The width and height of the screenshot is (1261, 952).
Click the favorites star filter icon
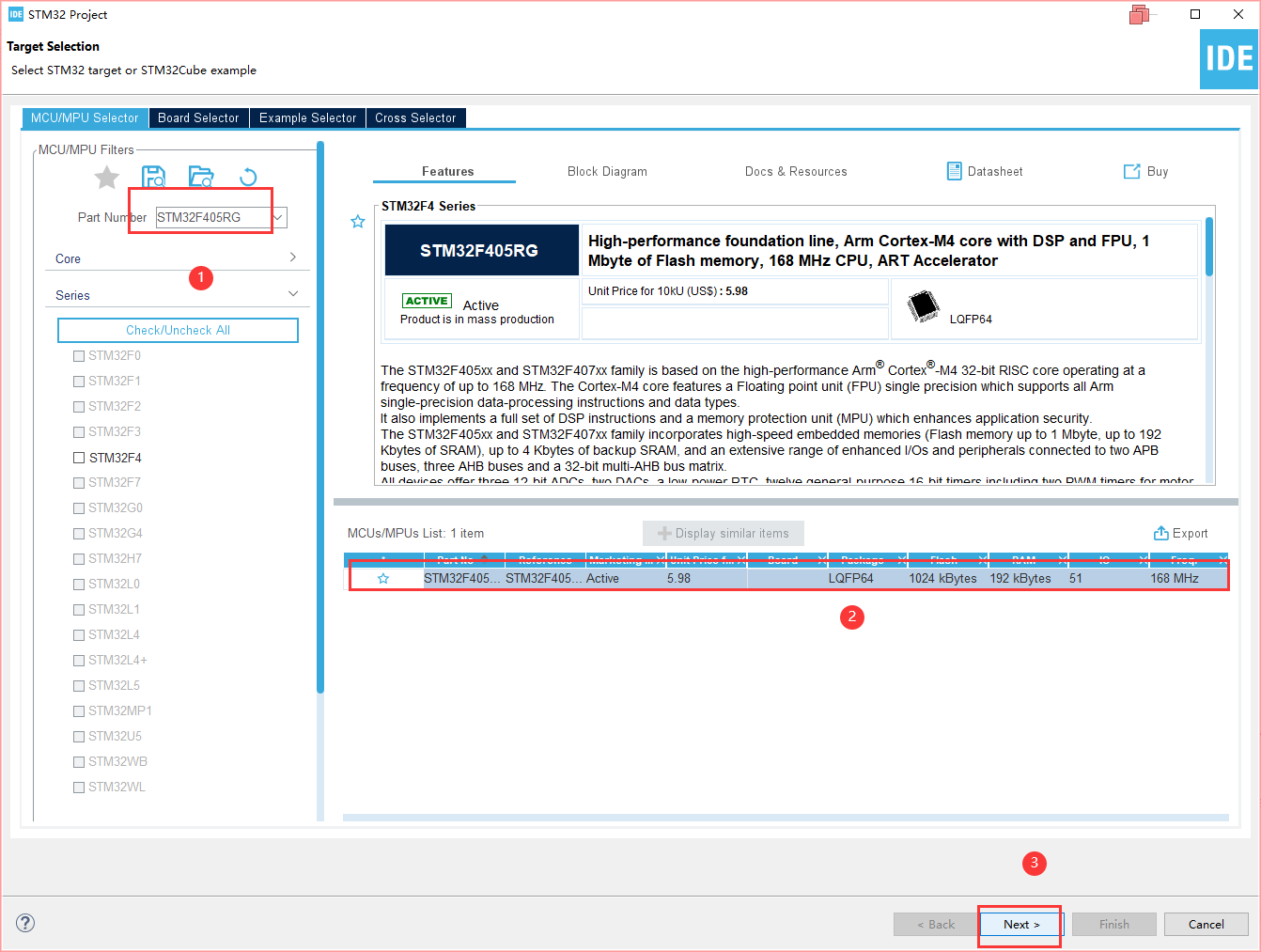(x=107, y=177)
